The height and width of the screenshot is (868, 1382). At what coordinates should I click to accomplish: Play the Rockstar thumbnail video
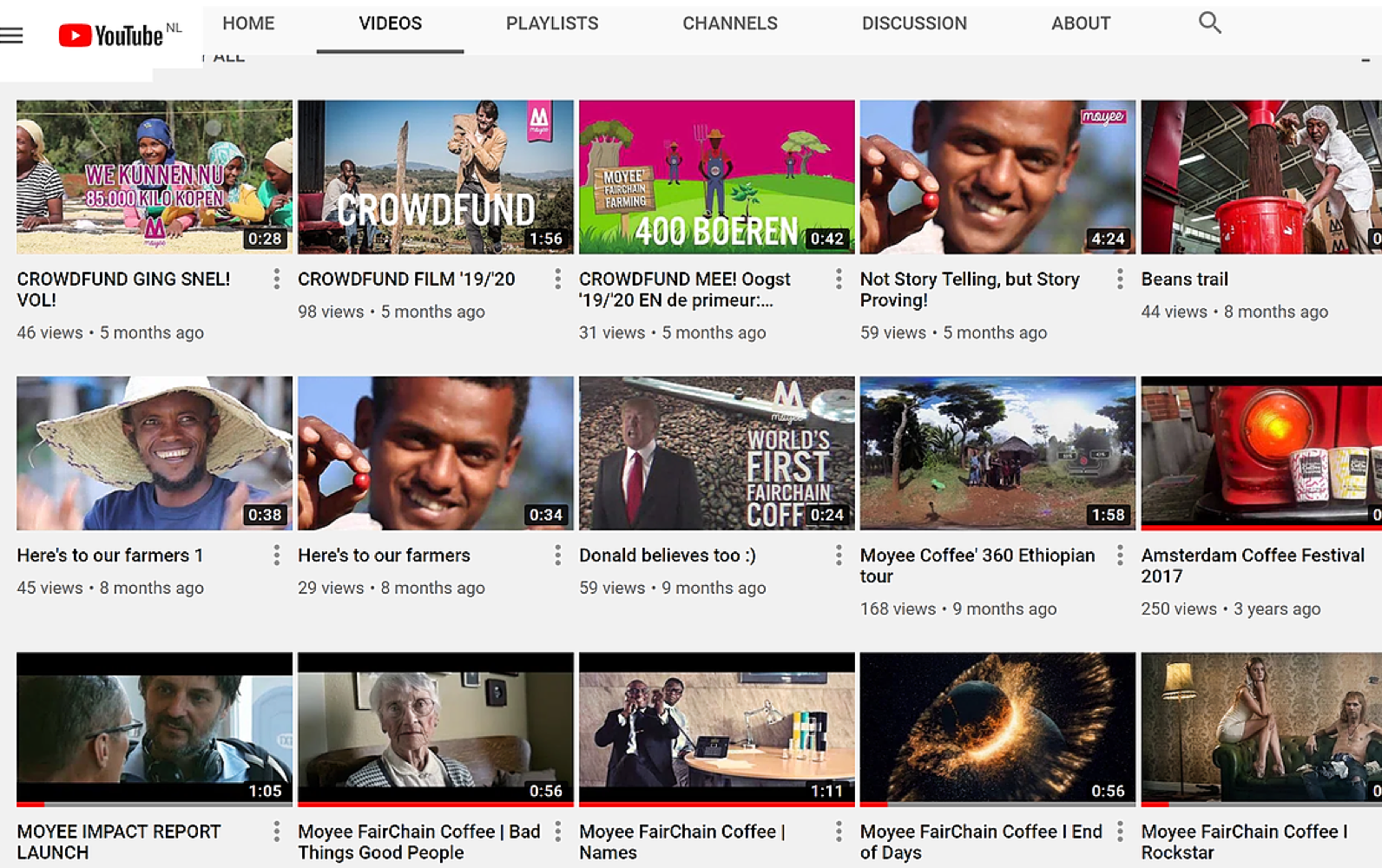1261,729
